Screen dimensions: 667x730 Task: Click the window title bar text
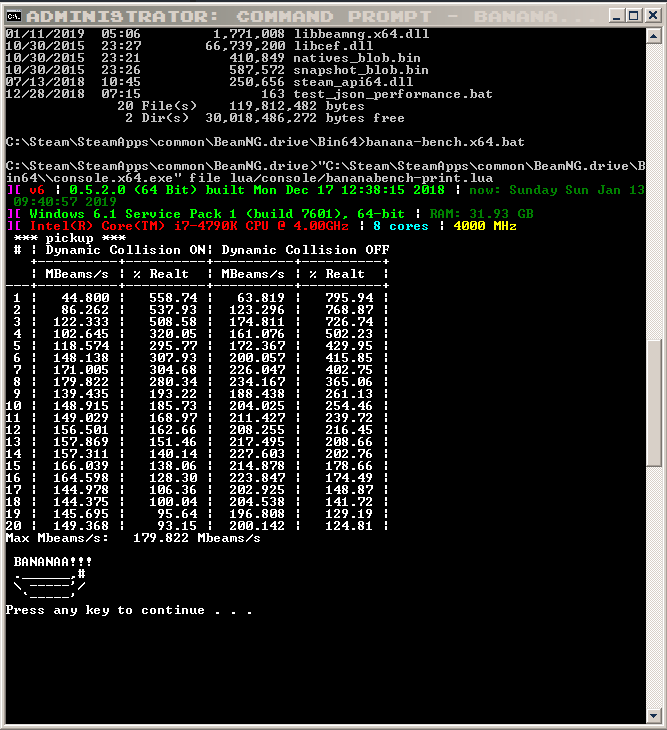(310, 17)
